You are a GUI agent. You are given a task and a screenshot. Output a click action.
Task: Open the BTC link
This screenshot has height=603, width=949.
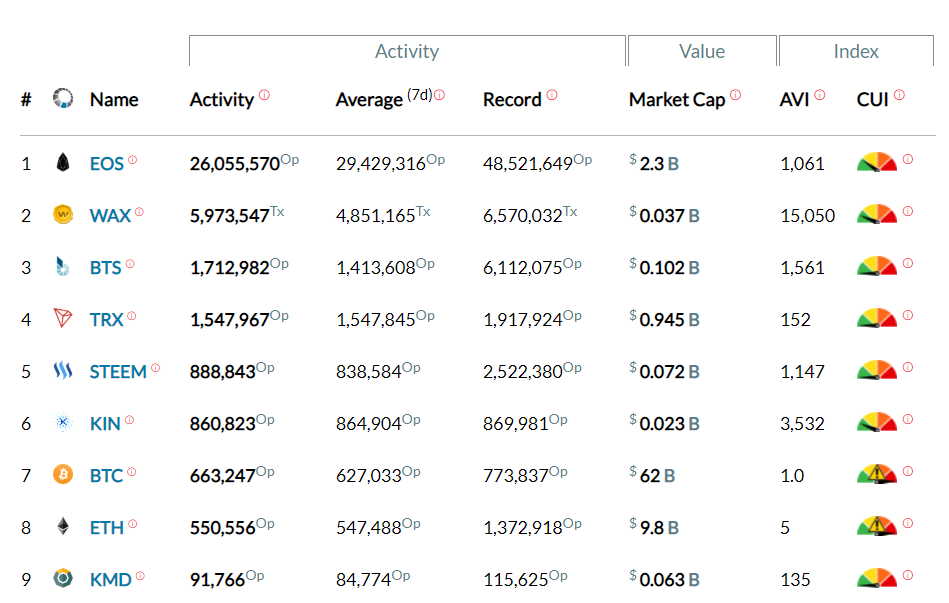107,476
